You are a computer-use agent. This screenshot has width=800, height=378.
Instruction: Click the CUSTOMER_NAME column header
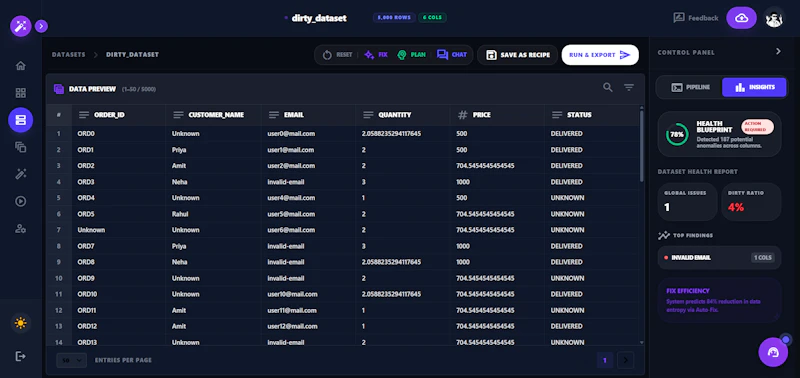coord(213,115)
